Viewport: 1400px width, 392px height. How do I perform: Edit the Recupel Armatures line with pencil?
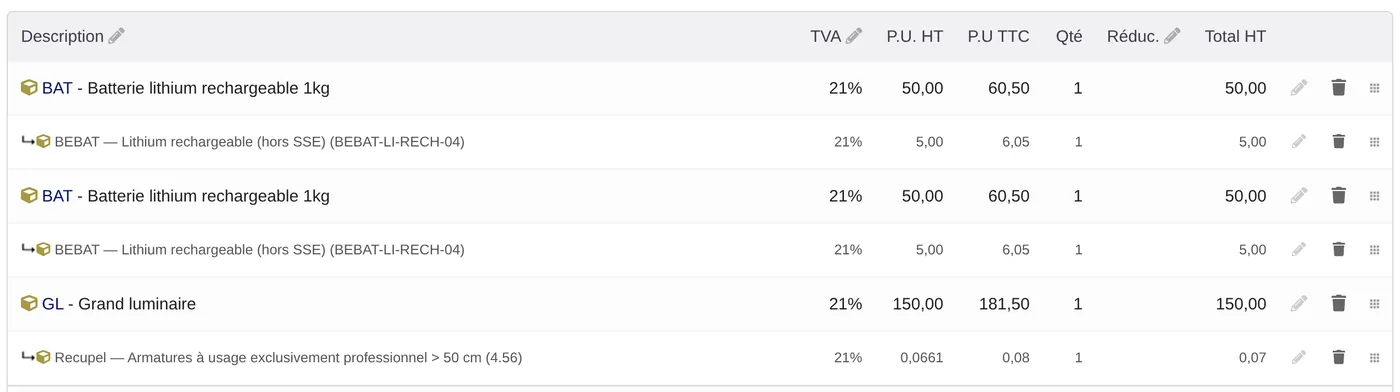pos(1299,357)
